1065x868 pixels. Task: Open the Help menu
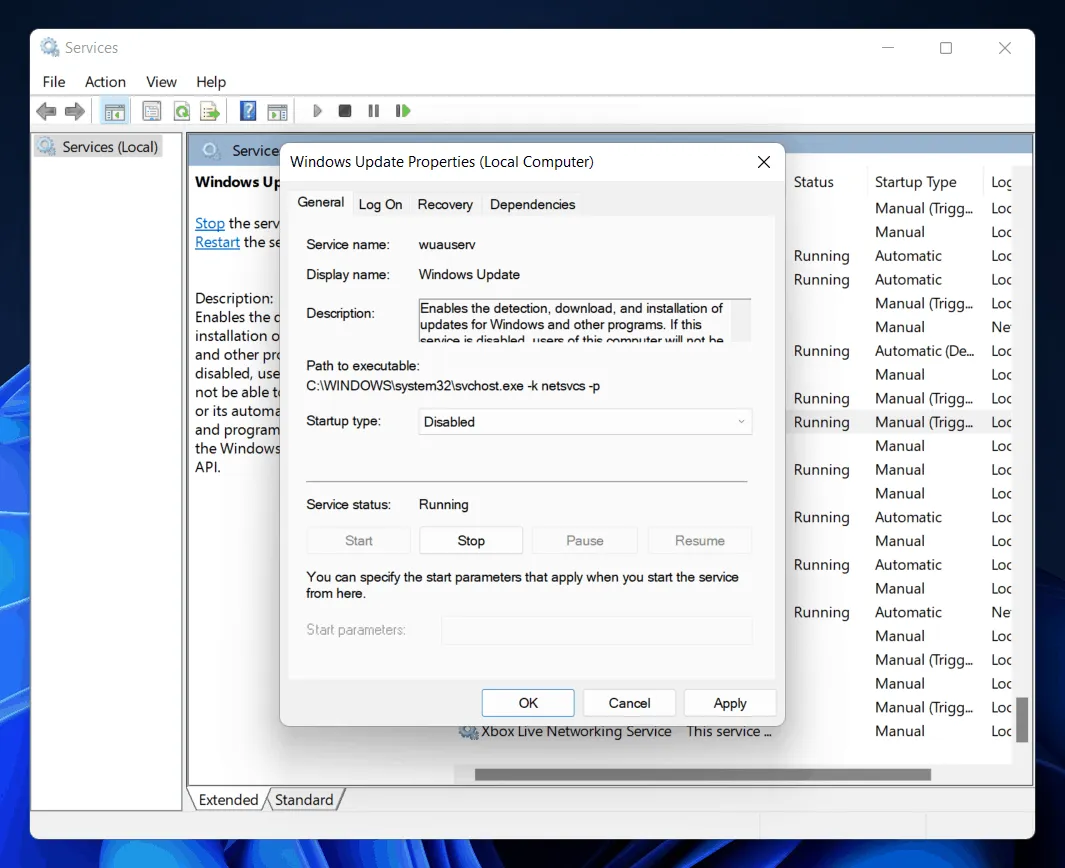coord(211,82)
